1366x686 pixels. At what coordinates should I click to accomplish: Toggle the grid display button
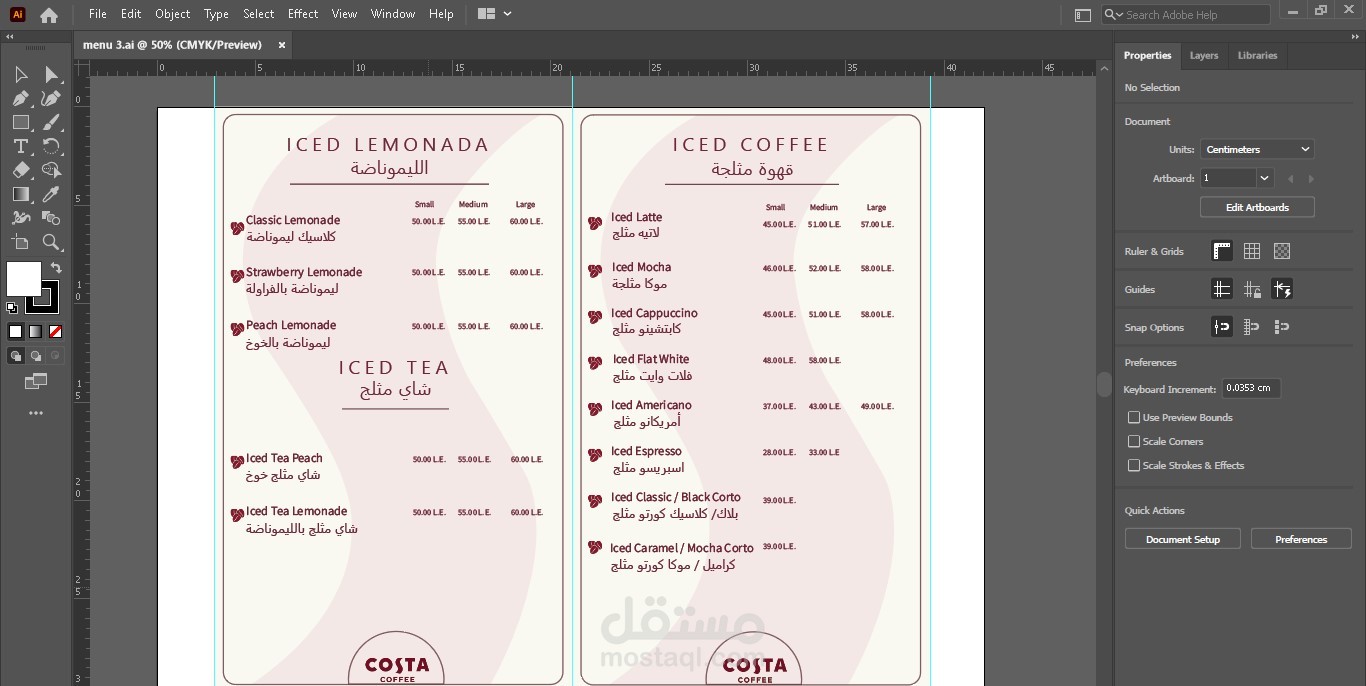tap(1252, 251)
